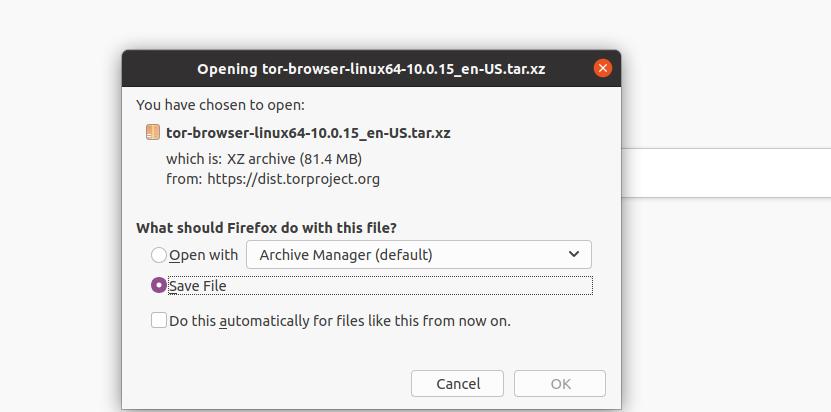Click the dialog title bar text

(x=371, y=69)
